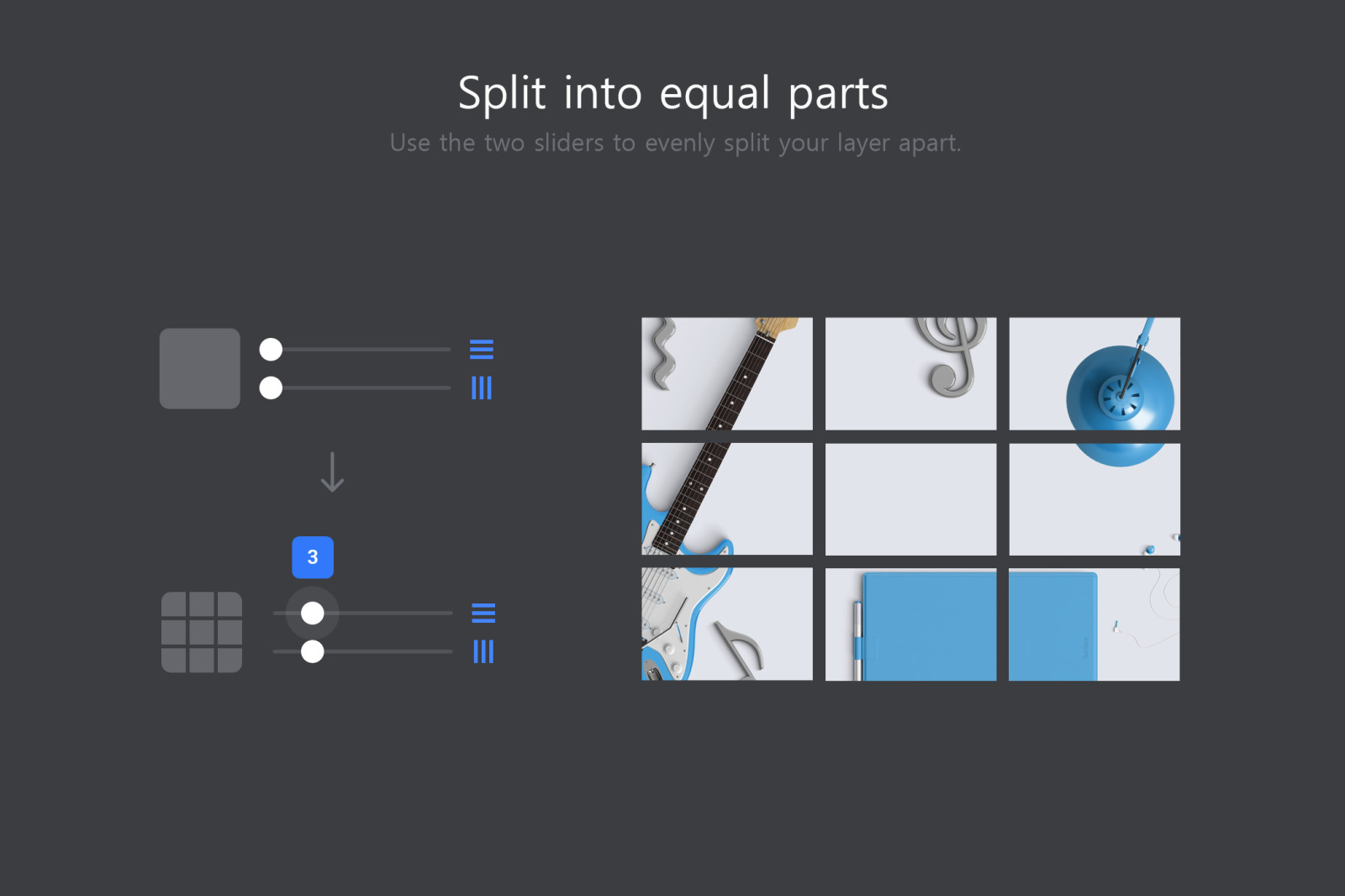Select the tile with the treble clef

pos(910,373)
